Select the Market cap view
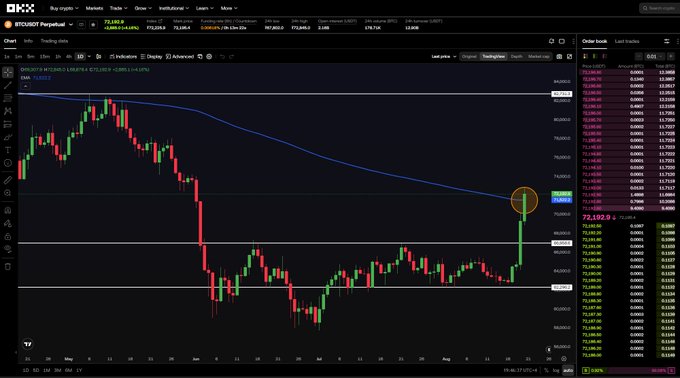680x378 pixels. (x=538, y=56)
